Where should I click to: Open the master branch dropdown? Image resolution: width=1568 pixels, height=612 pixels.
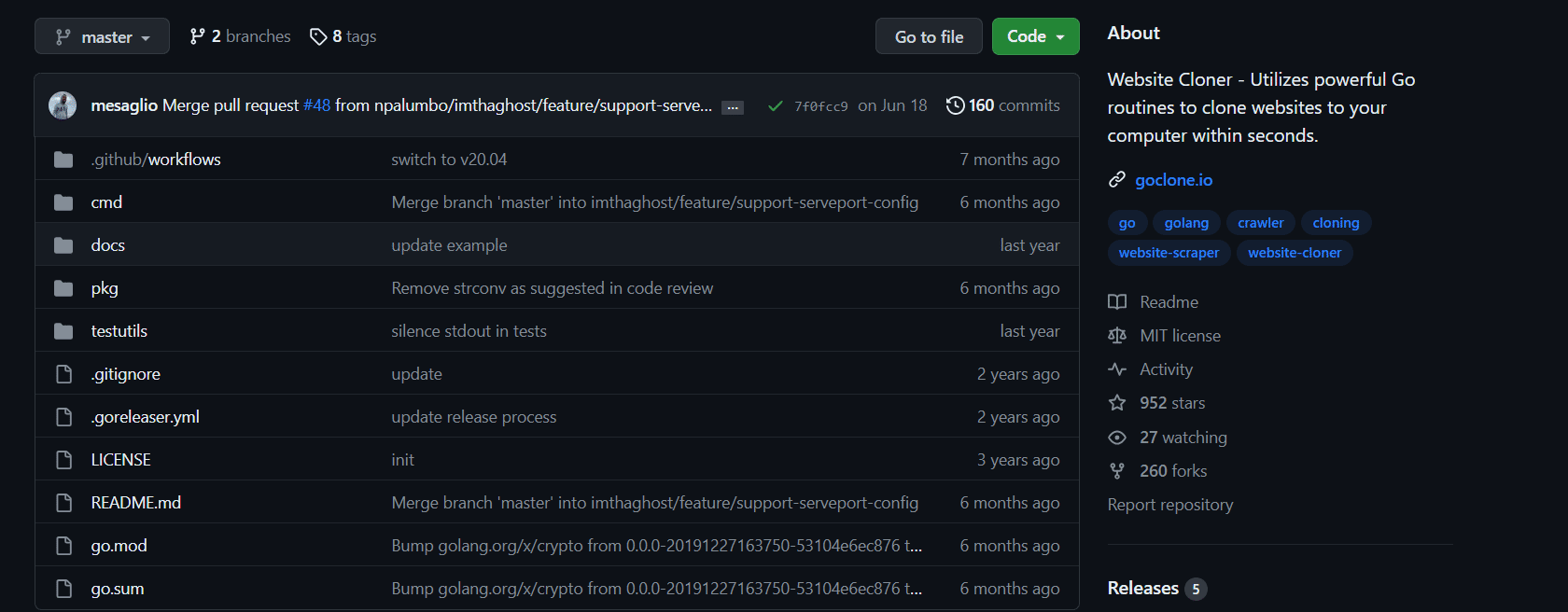click(x=102, y=36)
